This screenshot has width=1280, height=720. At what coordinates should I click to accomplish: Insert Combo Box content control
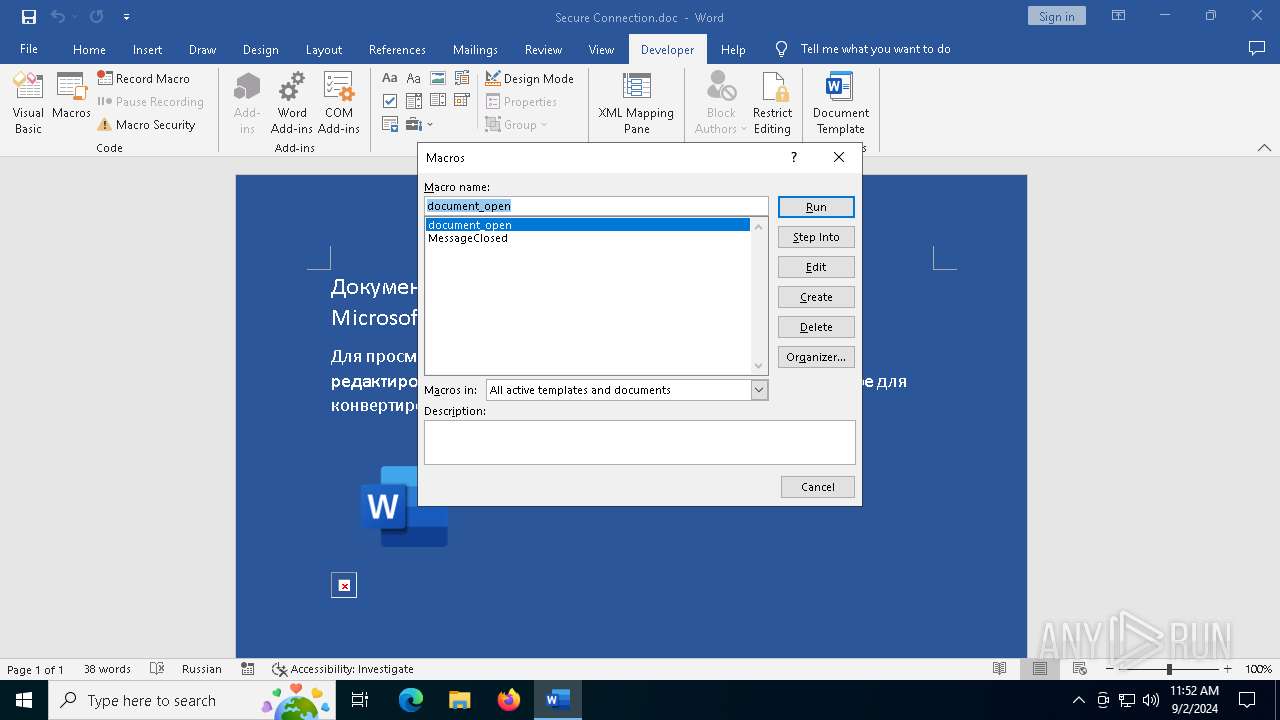click(414, 101)
